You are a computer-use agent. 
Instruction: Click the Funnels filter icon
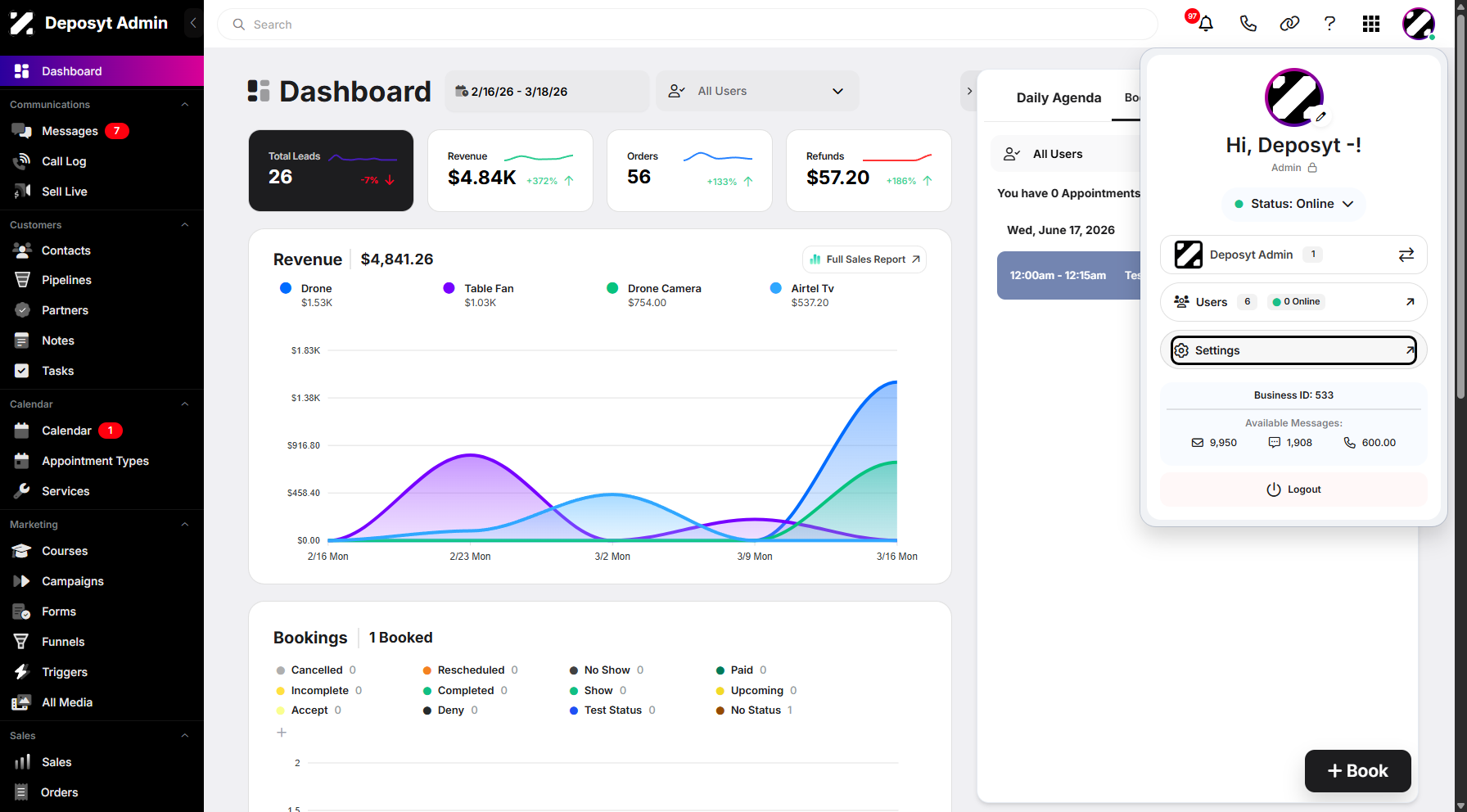click(22, 642)
